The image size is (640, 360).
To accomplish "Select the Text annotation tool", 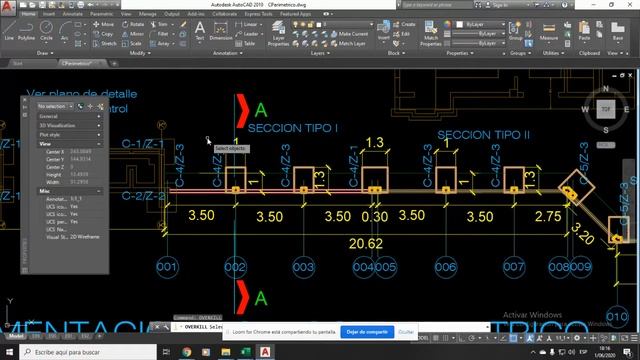I will (x=200, y=31).
